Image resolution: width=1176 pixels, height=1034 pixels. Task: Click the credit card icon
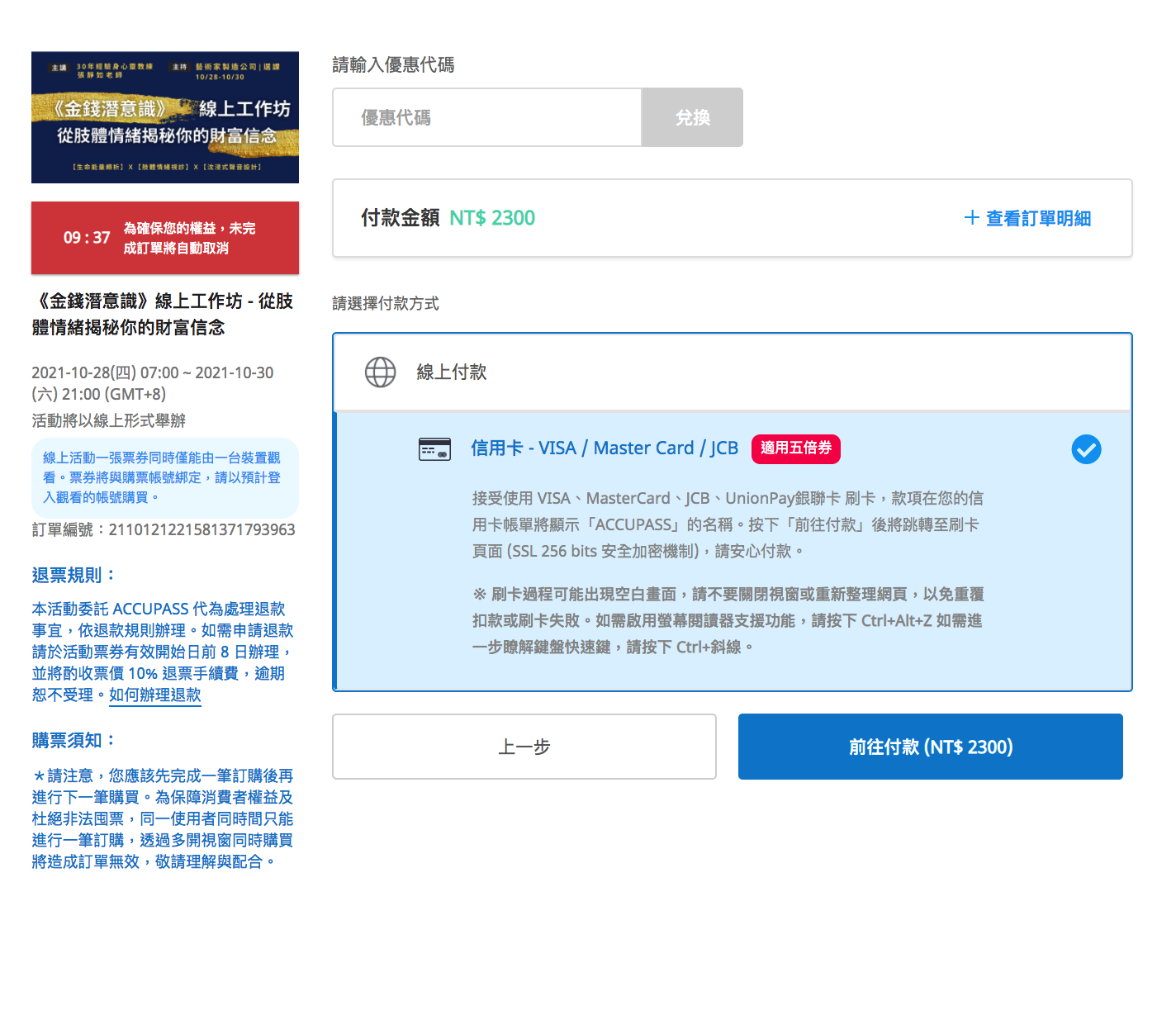(434, 449)
